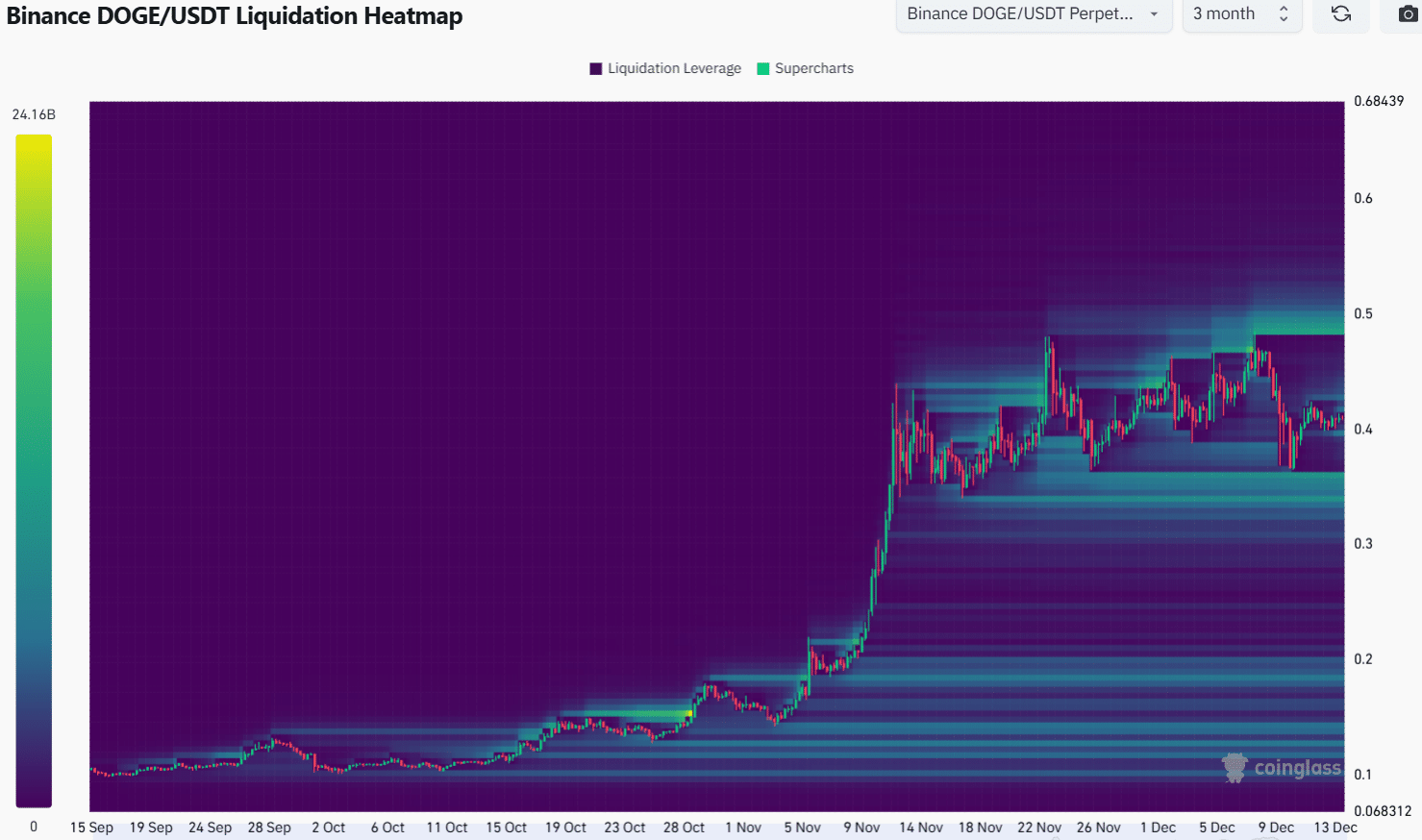
Task: Click the 6 Oct date label
Action: tap(387, 828)
